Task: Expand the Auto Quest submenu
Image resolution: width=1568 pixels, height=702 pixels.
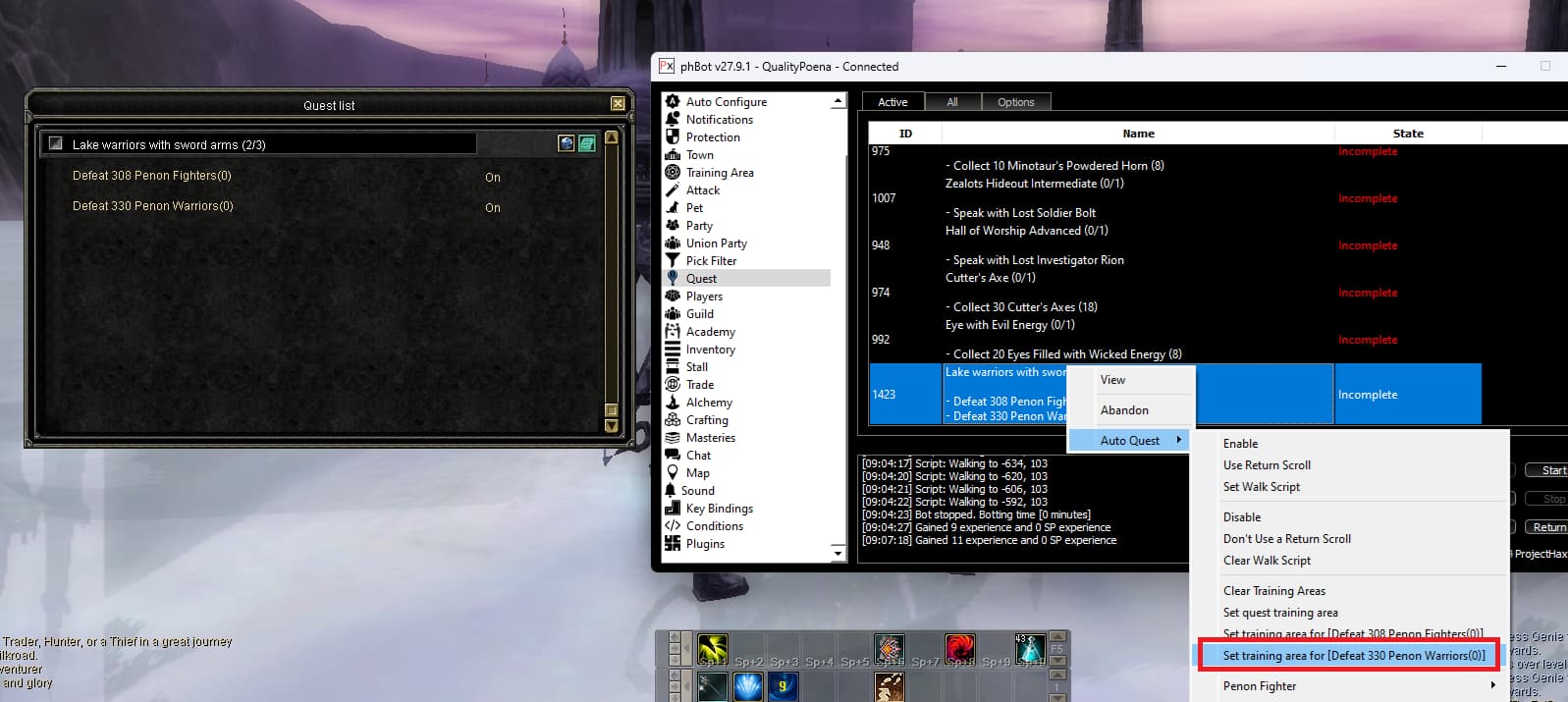Action: (x=1130, y=441)
